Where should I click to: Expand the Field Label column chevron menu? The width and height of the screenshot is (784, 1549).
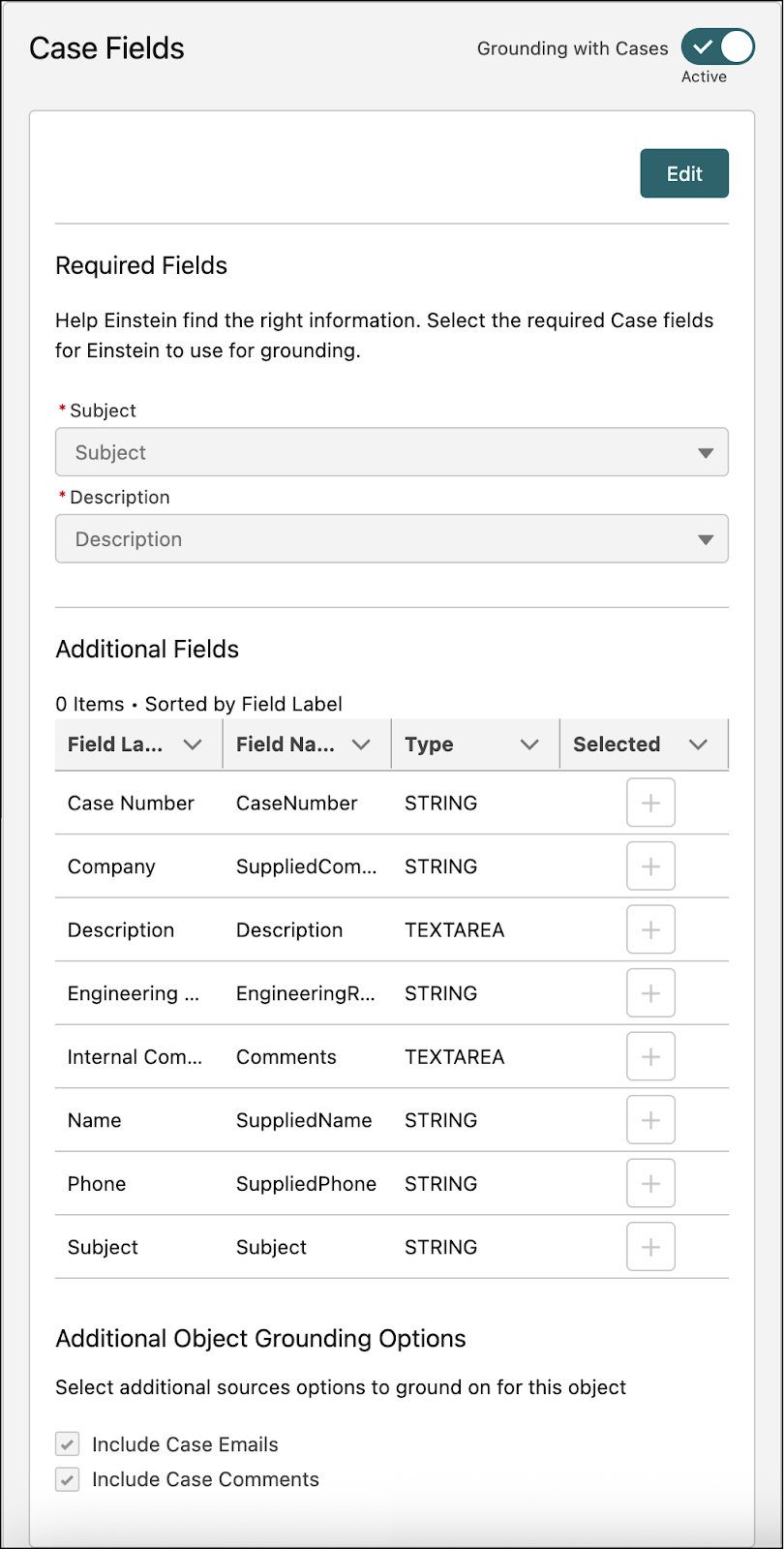[193, 744]
